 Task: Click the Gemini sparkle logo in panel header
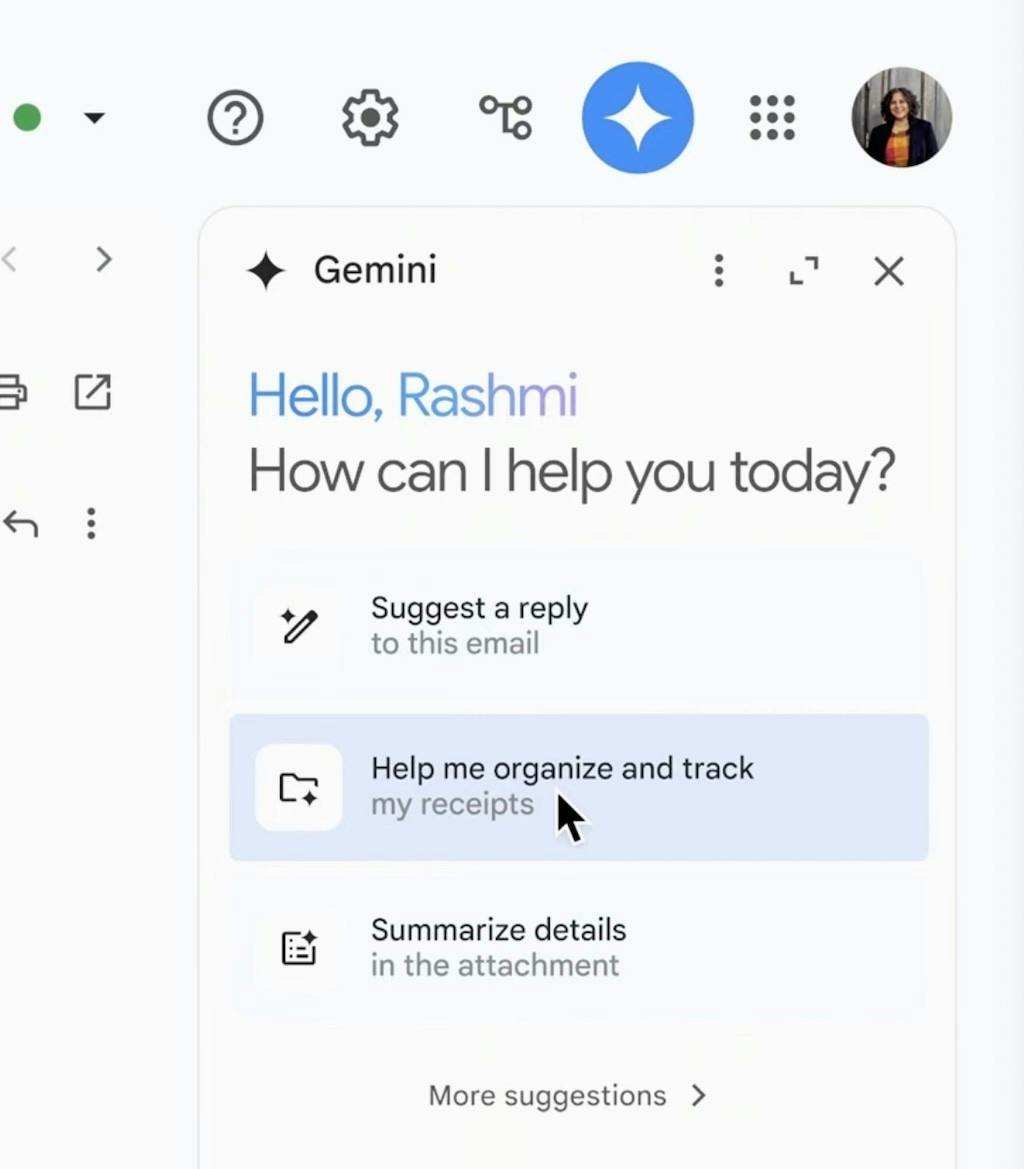(x=266, y=271)
